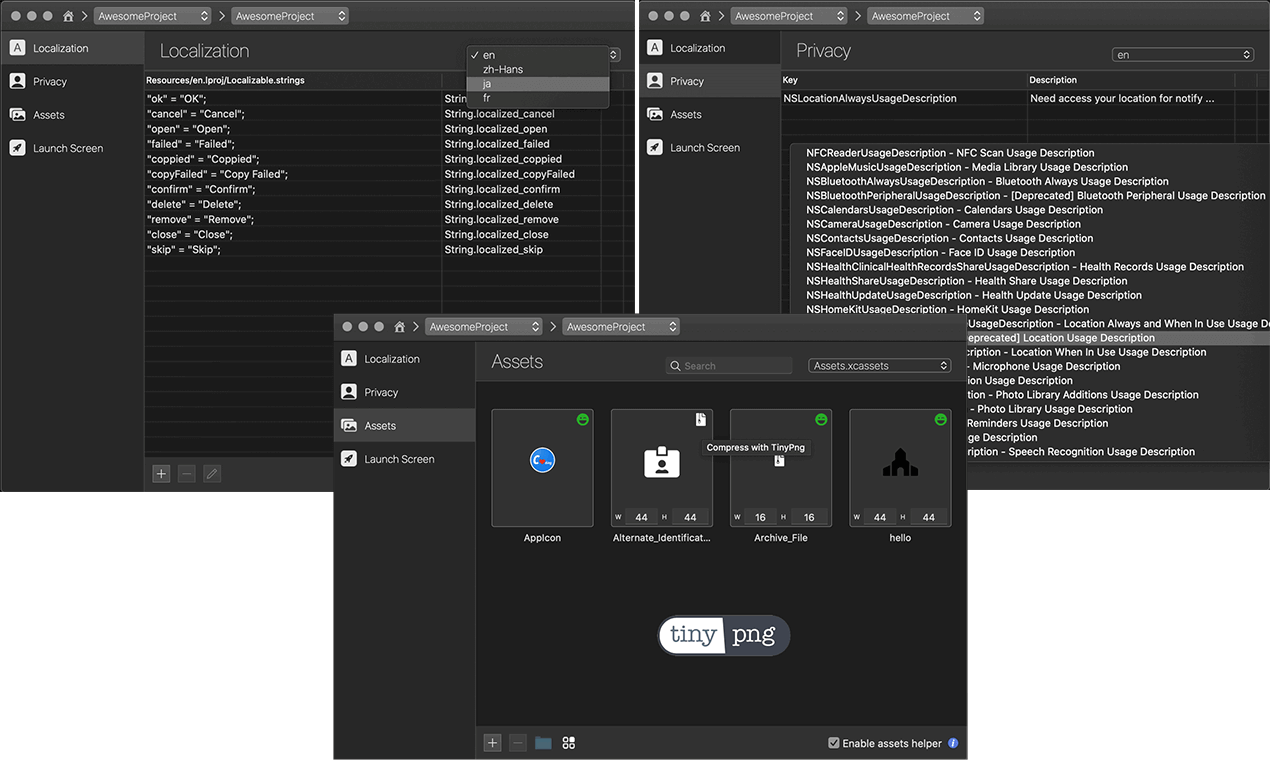
Task: Click inside the Assets search field
Action: pos(729,365)
